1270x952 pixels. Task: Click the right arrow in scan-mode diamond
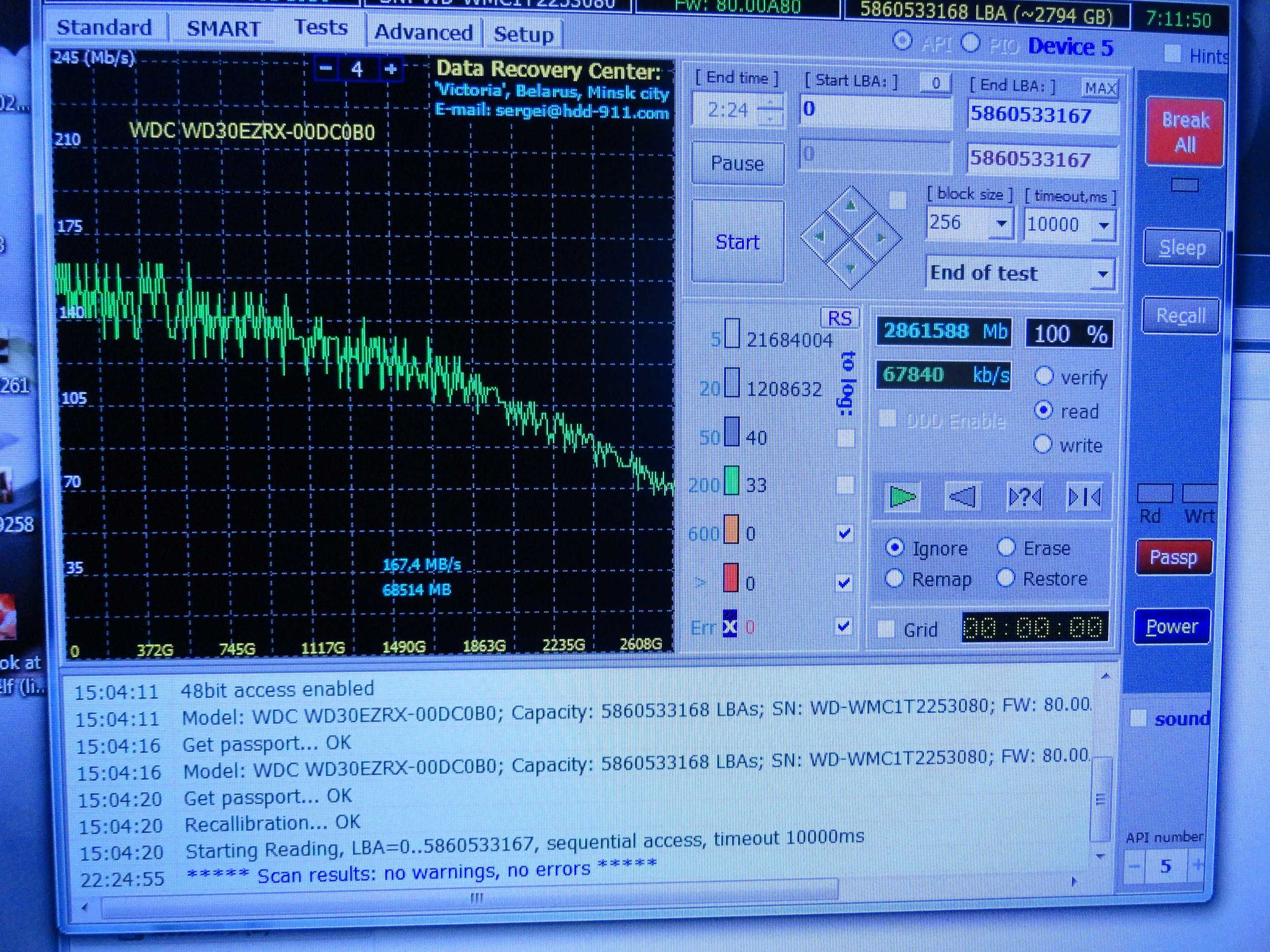coord(881,238)
